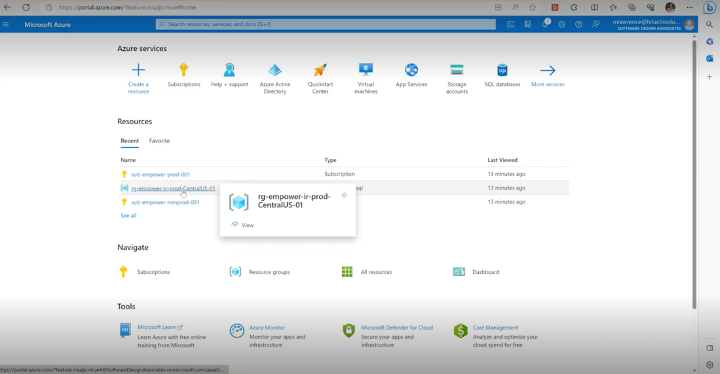Click the Dashboard chart icon

click(x=459, y=272)
